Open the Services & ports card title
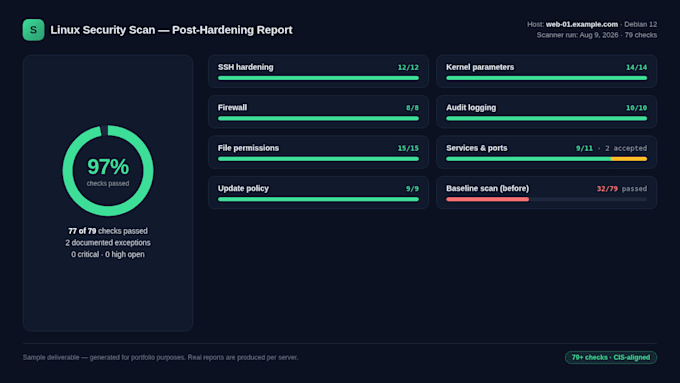680x383 pixels. coord(477,148)
